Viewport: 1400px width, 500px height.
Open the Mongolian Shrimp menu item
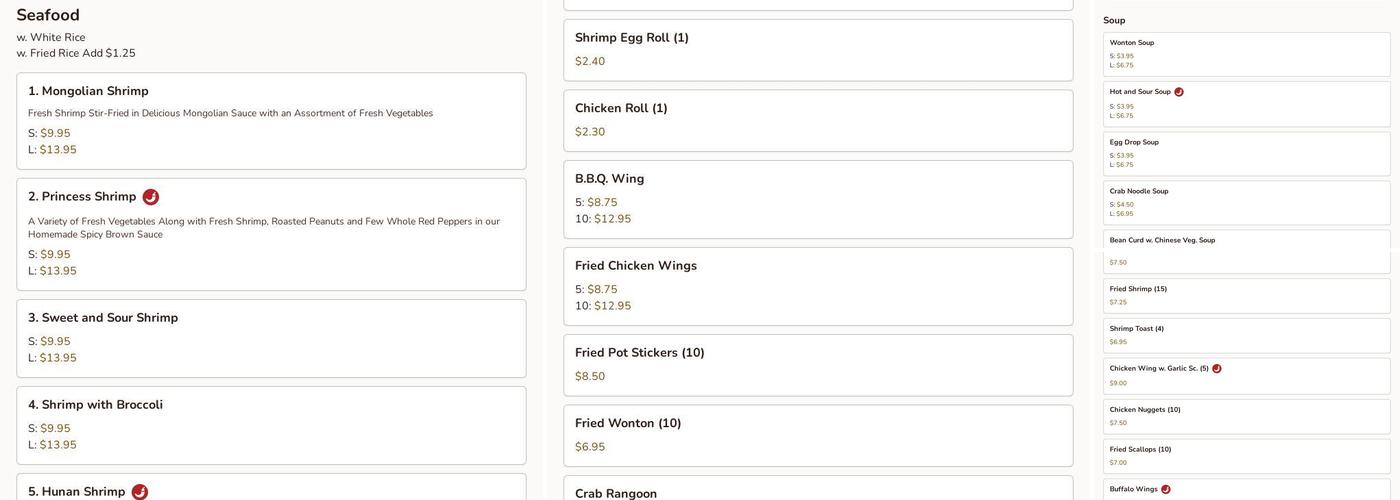tap(271, 121)
